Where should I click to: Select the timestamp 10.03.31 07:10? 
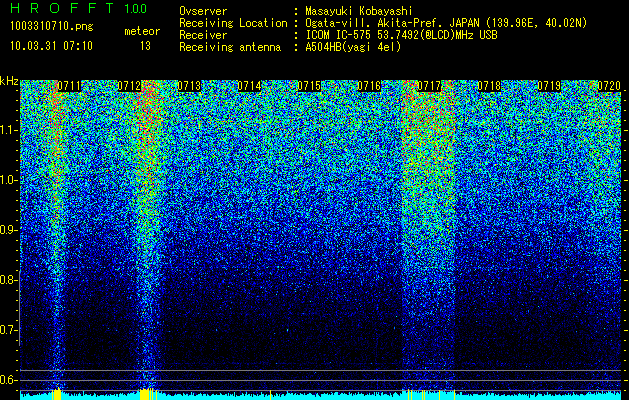(51, 46)
